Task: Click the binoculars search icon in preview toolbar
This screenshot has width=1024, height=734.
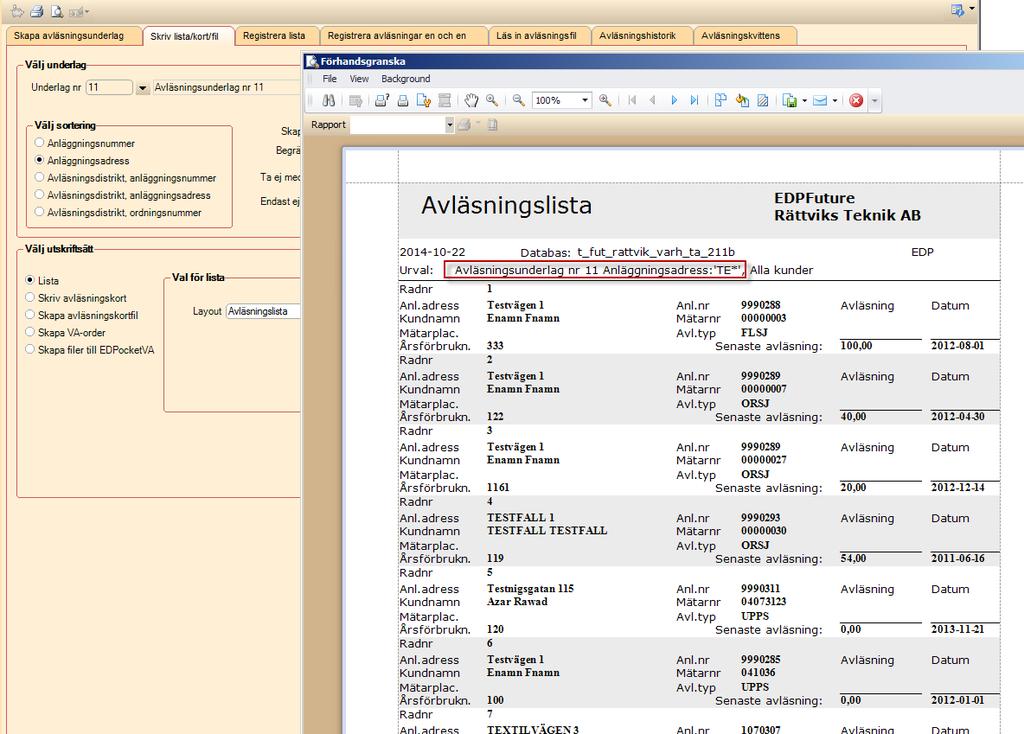Action: pos(328,101)
